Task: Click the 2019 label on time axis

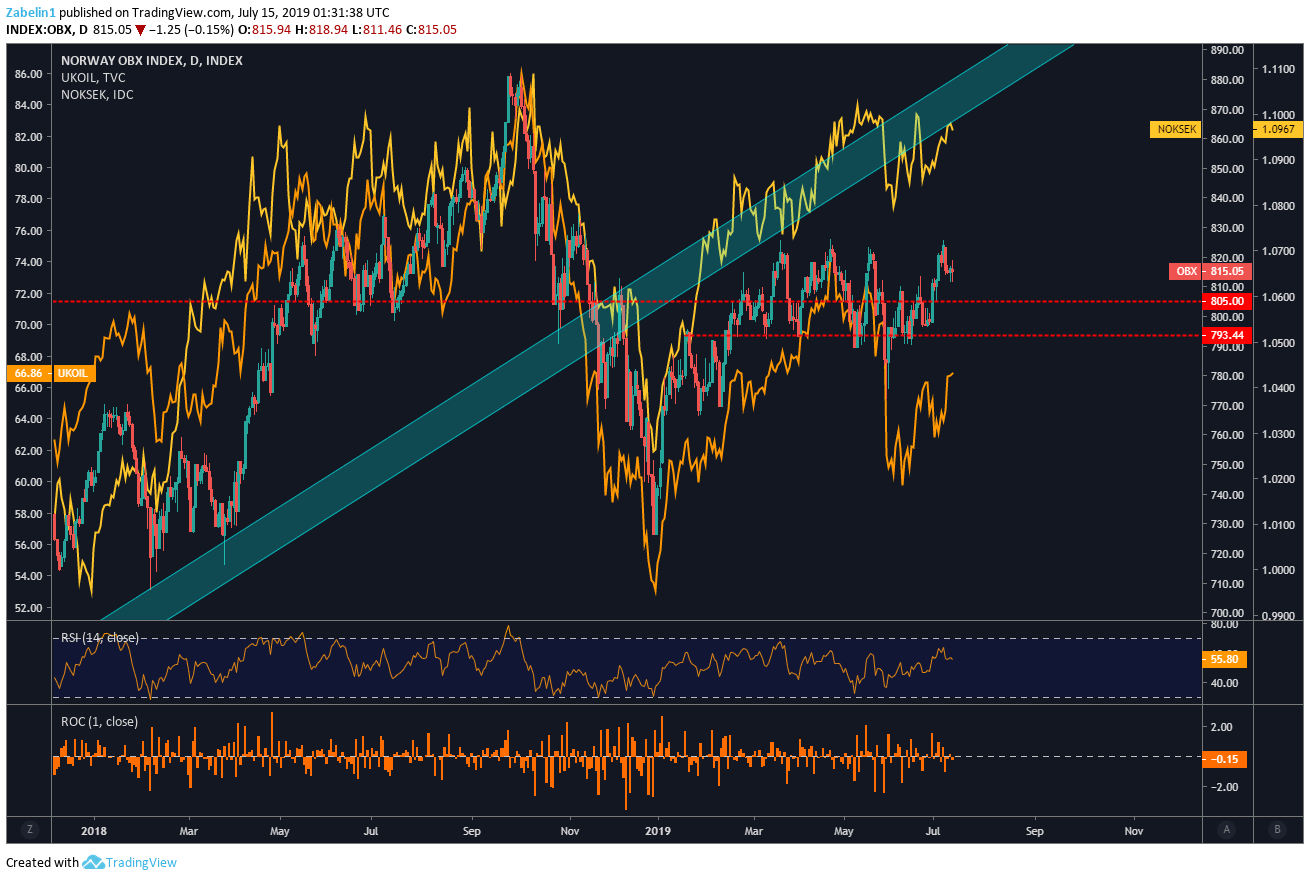Action: (x=657, y=830)
